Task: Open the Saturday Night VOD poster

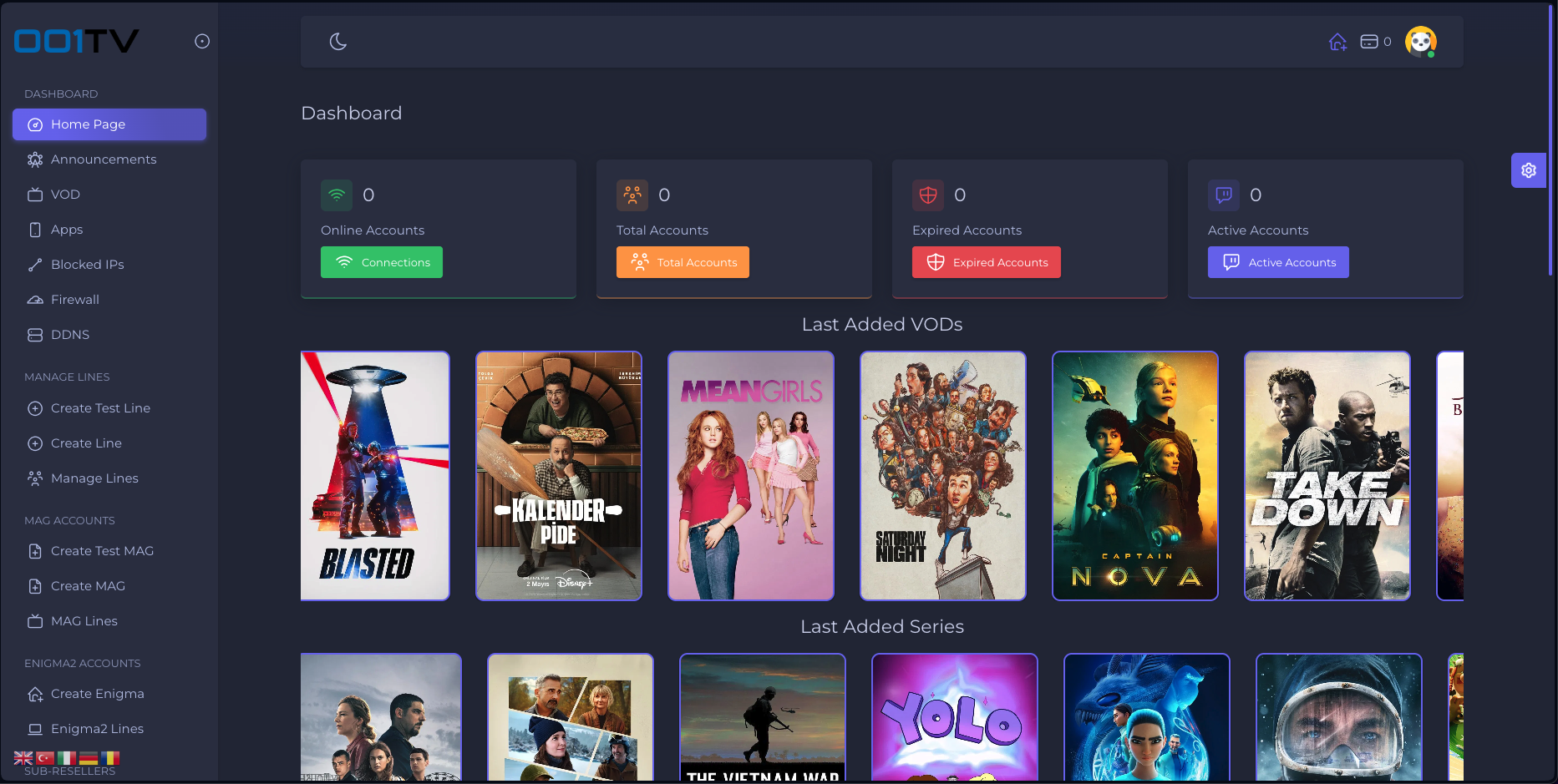Action: 943,476
